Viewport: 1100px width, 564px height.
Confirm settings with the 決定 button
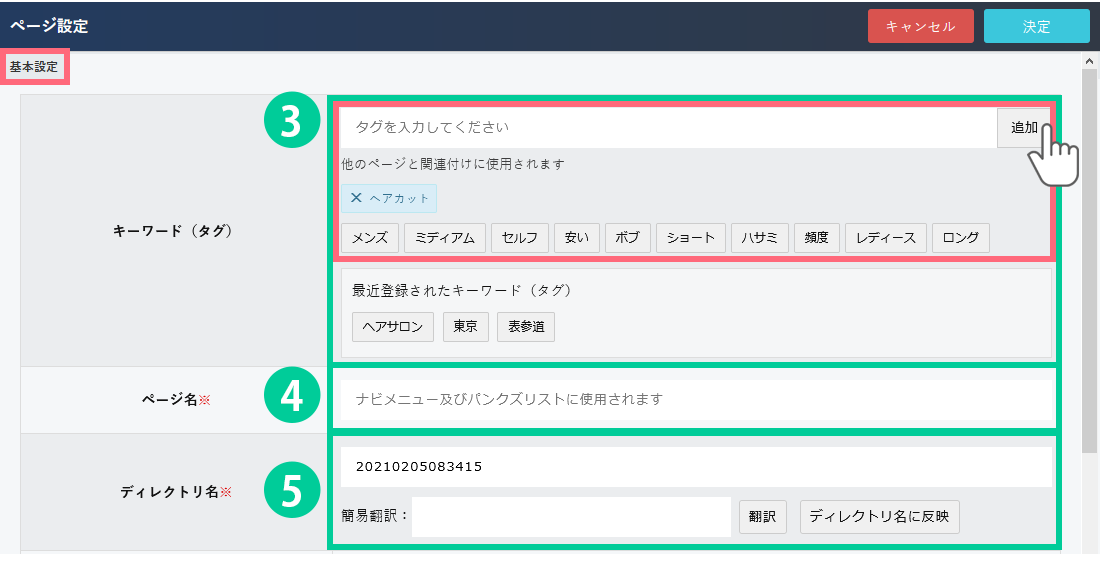(1036, 27)
